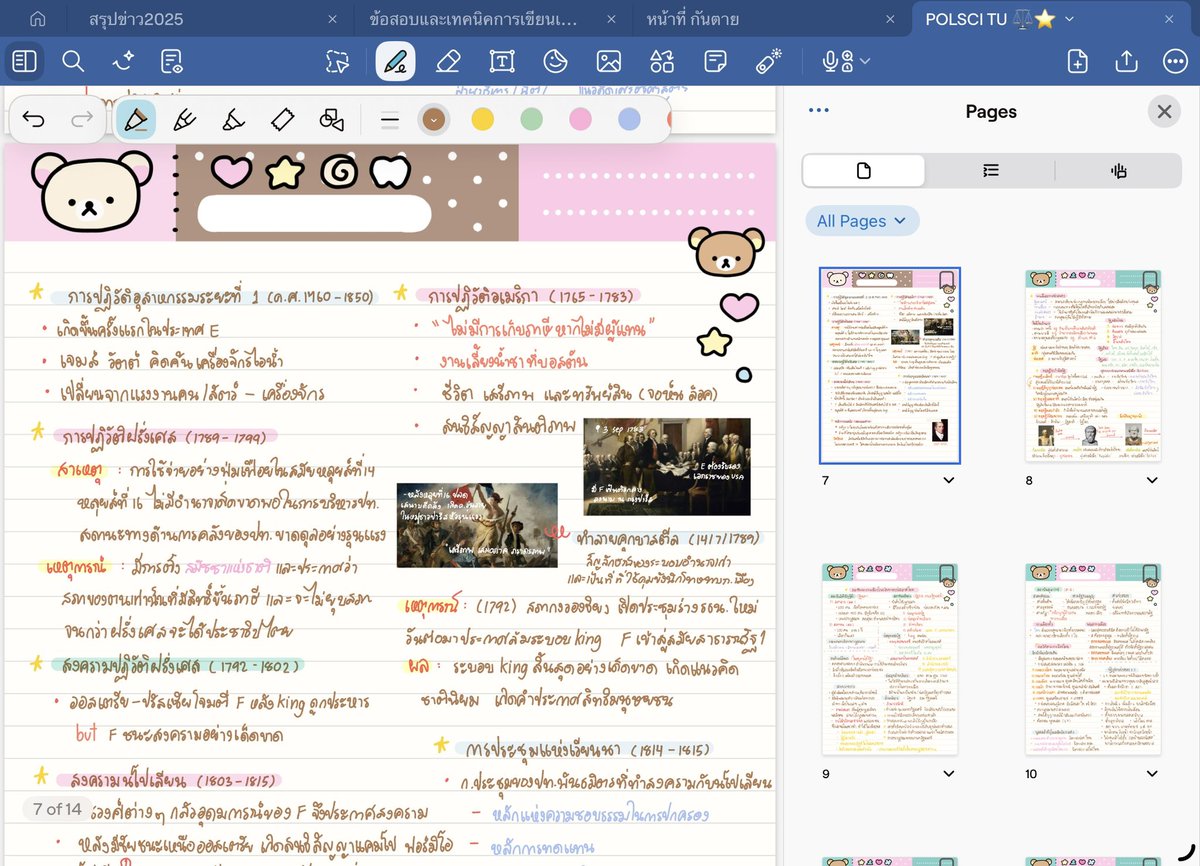Open page 8 thumbnail

coord(1093,365)
